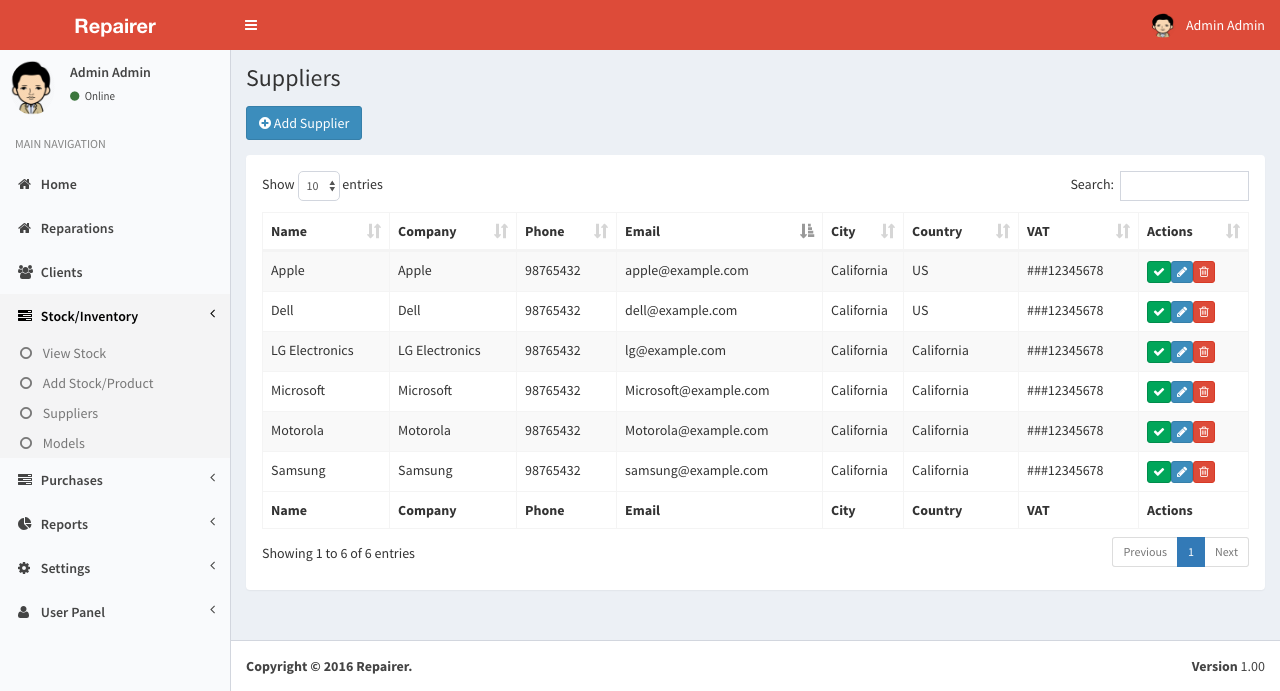1280x691 pixels.
Task: Click edit pencil icon for Microsoft row
Action: tap(1182, 392)
